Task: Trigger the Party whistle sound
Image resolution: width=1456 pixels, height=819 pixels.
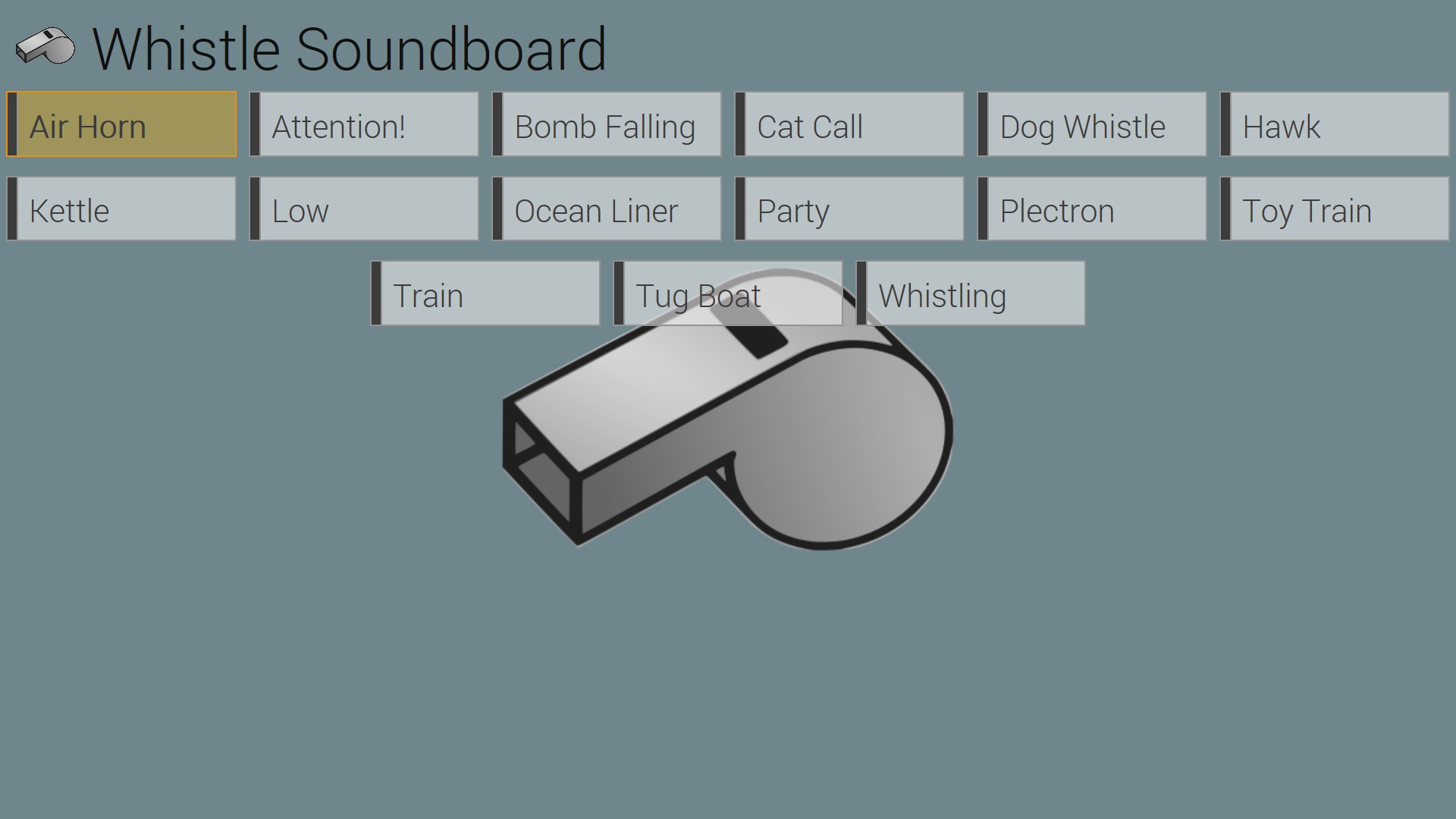Action: tap(849, 209)
